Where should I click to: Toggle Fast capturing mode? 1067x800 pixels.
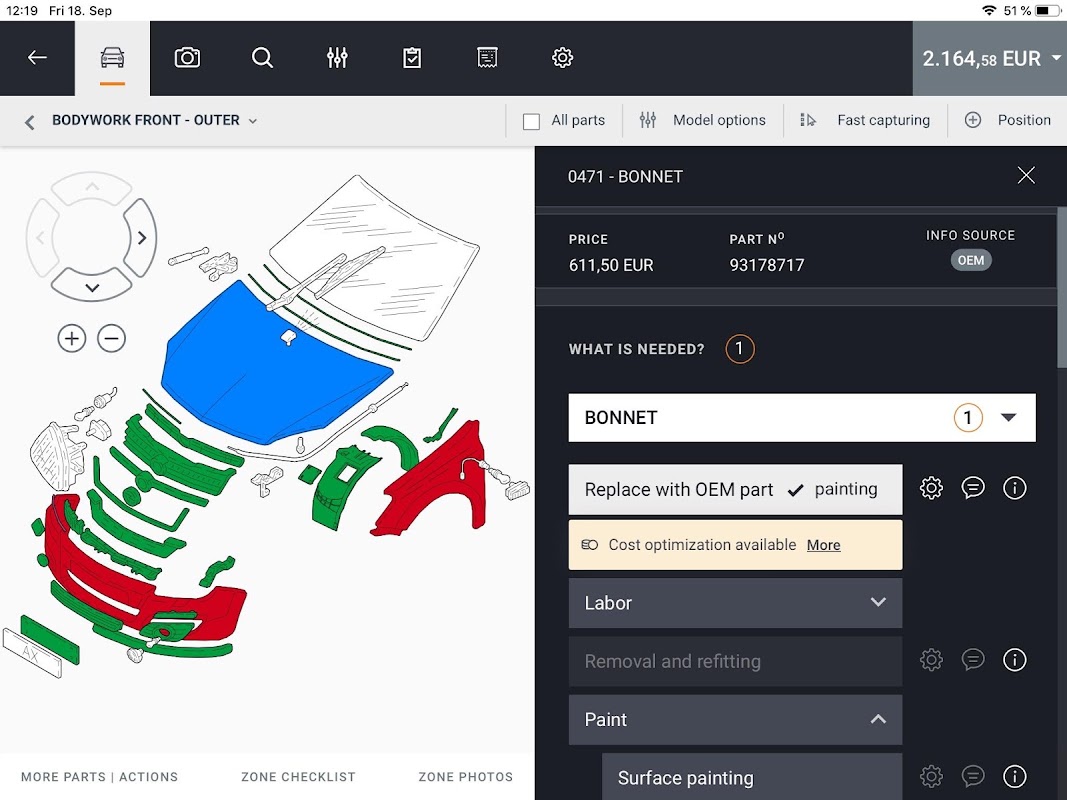(865, 120)
